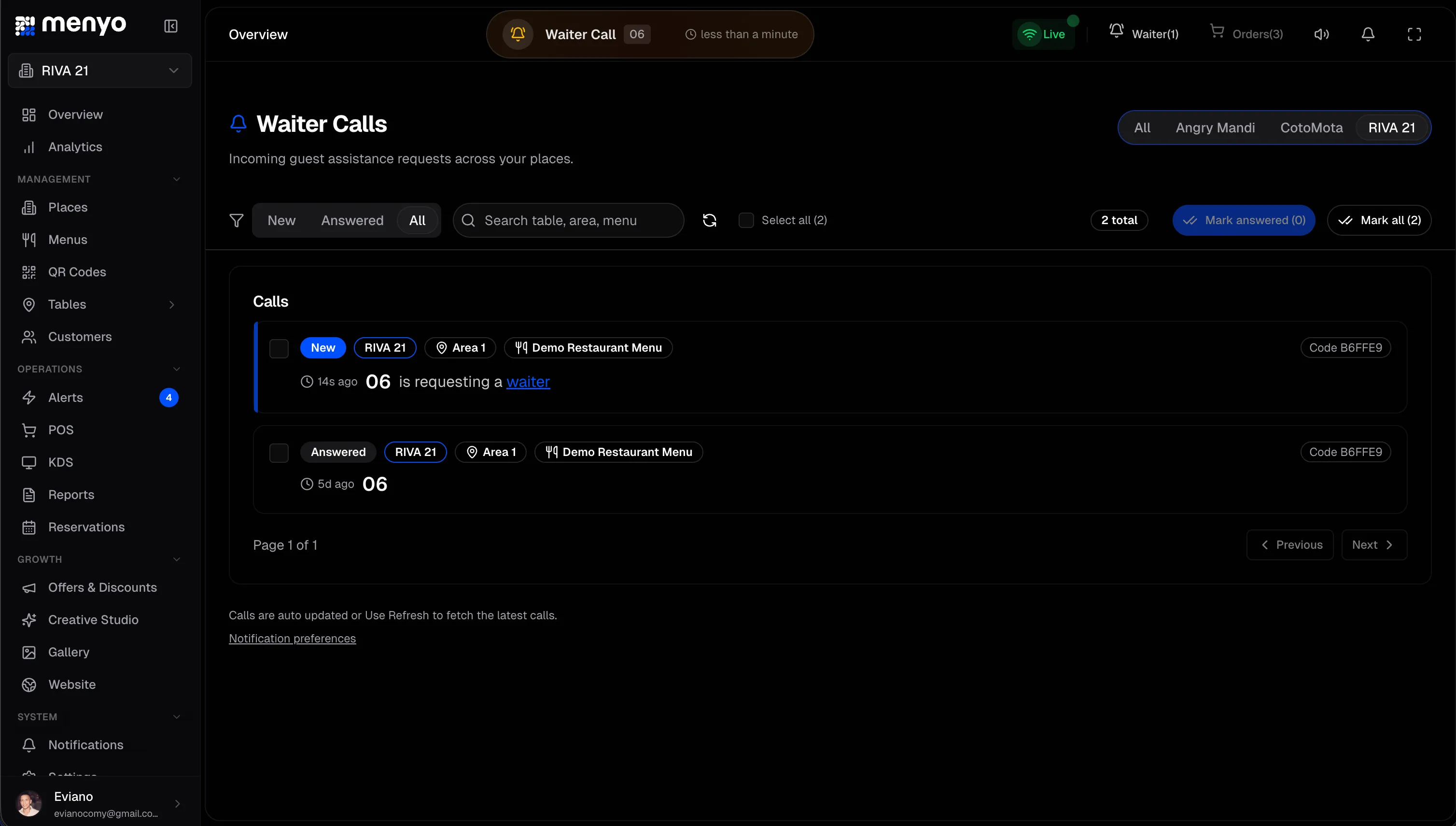1456x826 pixels.
Task: Collapse the sidebar panel icon
Action: click(171, 26)
